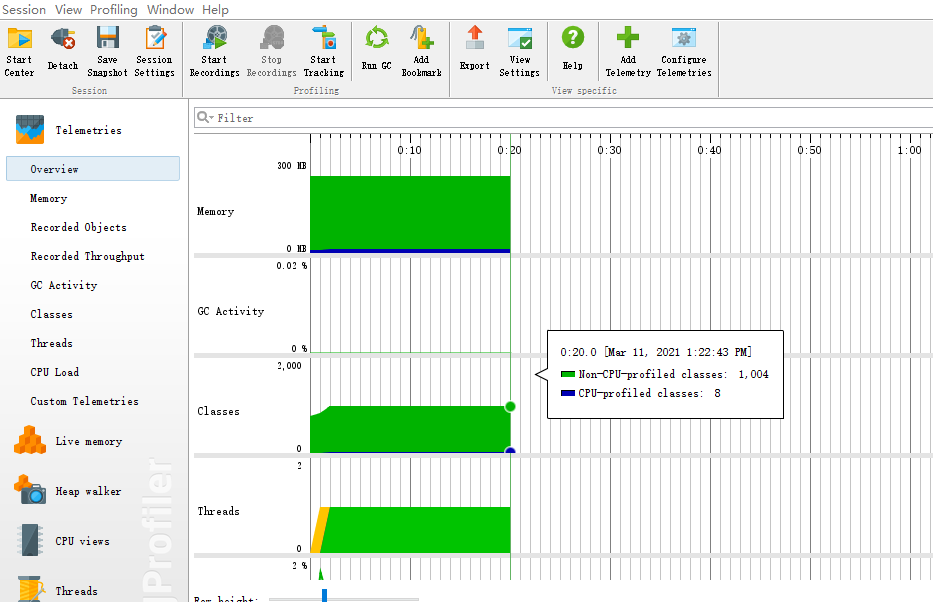Select the Overview telemetry item
Viewport: 933px width, 602px height.
[x=93, y=169]
